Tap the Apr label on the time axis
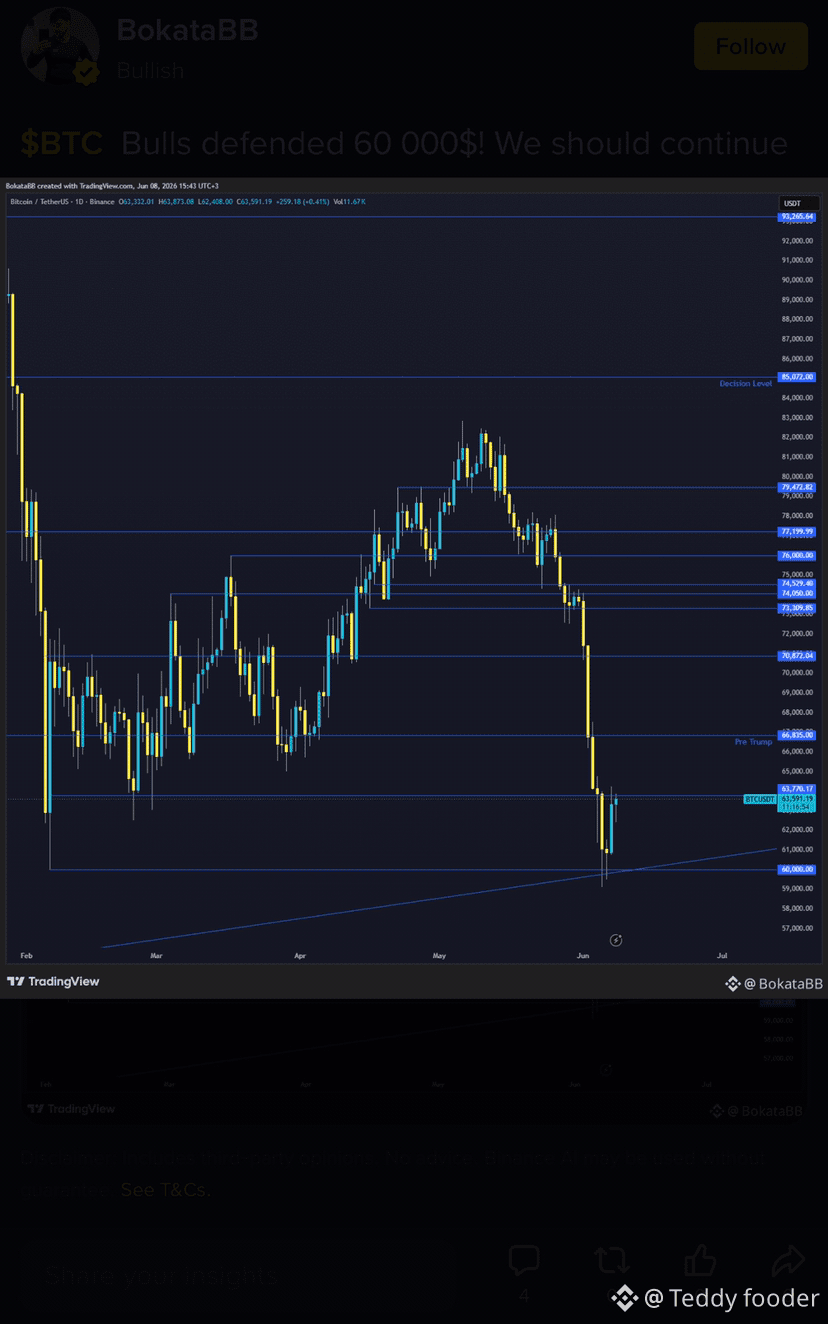This screenshot has width=828, height=1324. coord(300,955)
